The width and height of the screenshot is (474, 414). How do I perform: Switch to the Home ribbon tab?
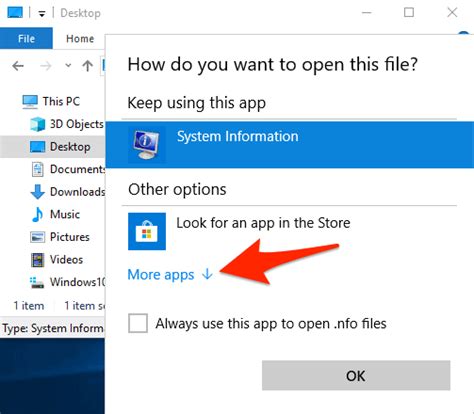point(80,39)
